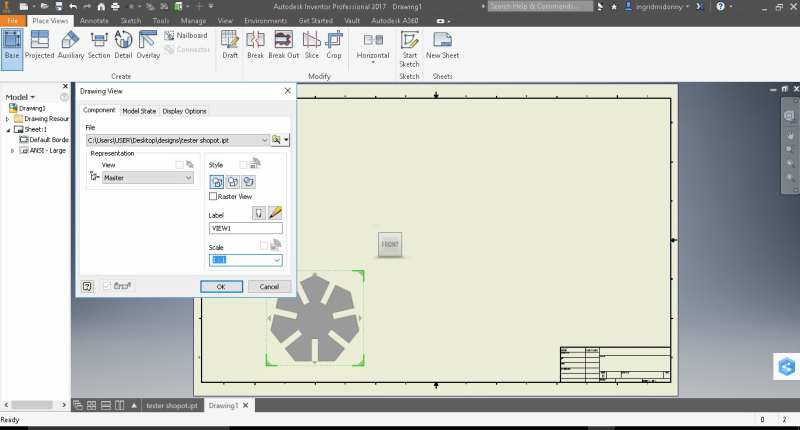The width and height of the screenshot is (800, 430).
Task: Click the Label field VIEW1
Action: click(245, 229)
